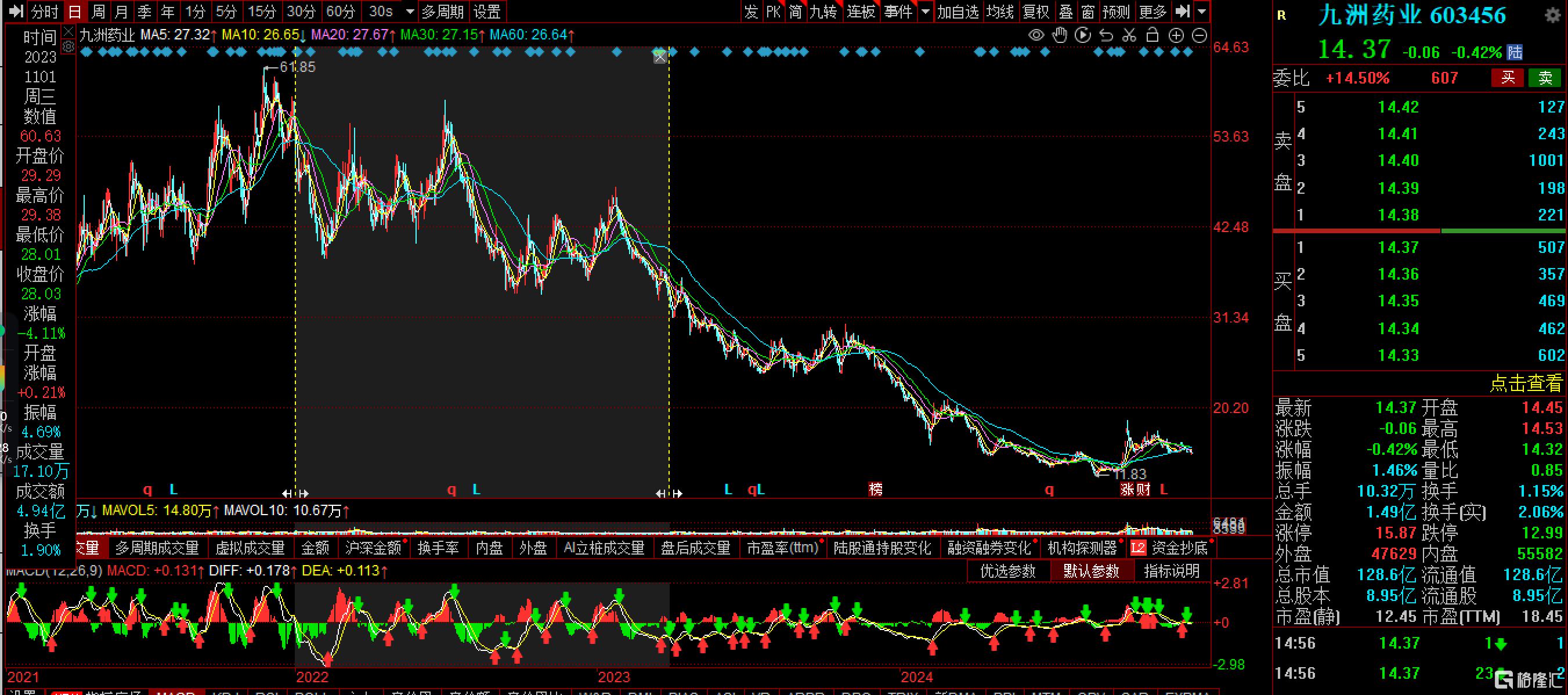Image resolution: width=1568 pixels, height=695 pixels.
Task: Select the 市盈率(ttm) indicator tab
Action: pos(783,548)
